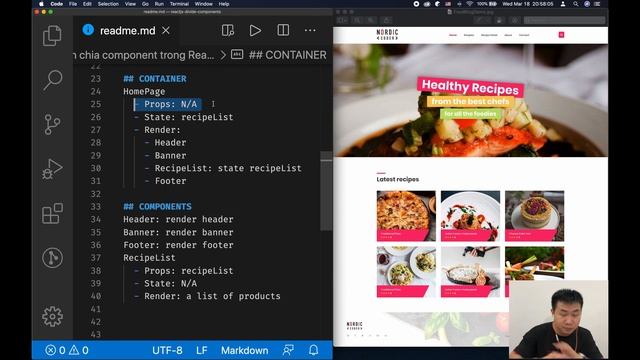Click the 'HomePage' text on line 24
Image resolution: width=640 pixels, height=360 pixels.
pyautogui.click(x=144, y=91)
